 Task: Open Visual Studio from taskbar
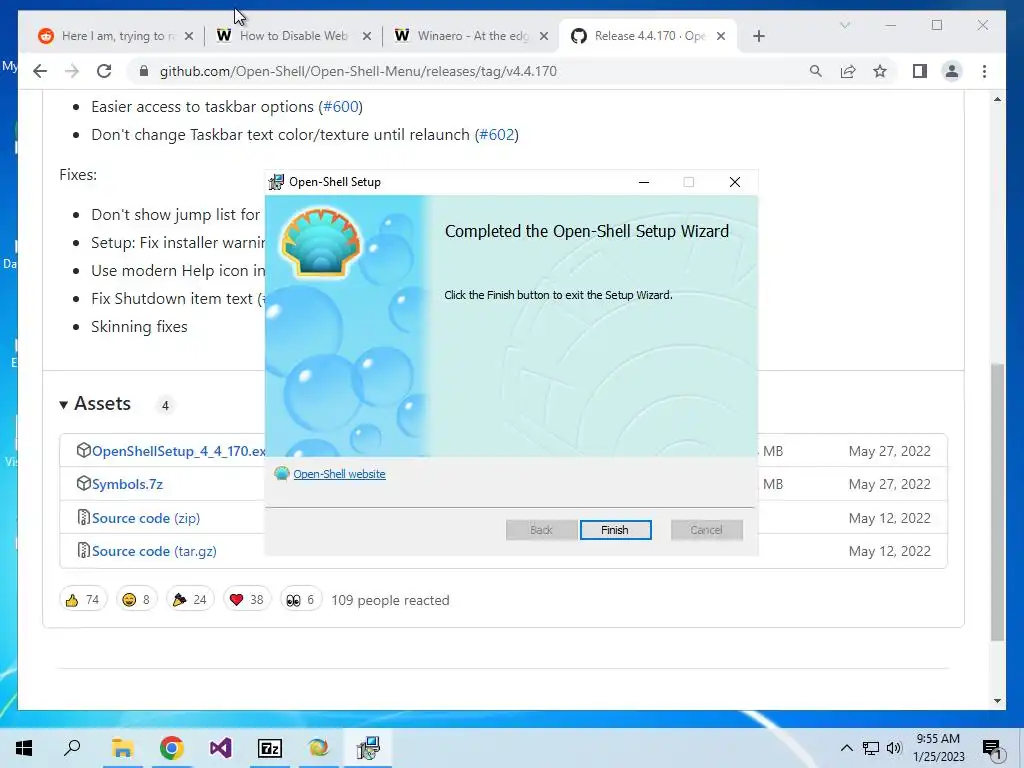click(x=221, y=748)
